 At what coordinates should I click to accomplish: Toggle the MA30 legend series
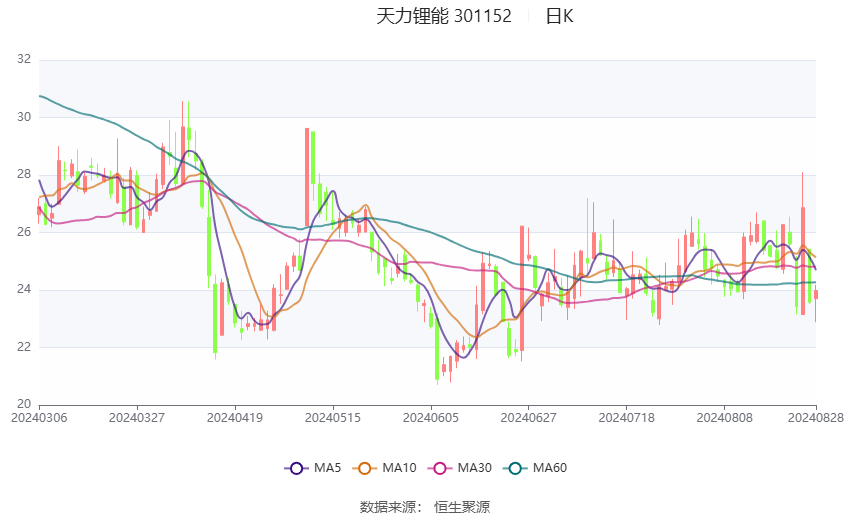point(460,468)
